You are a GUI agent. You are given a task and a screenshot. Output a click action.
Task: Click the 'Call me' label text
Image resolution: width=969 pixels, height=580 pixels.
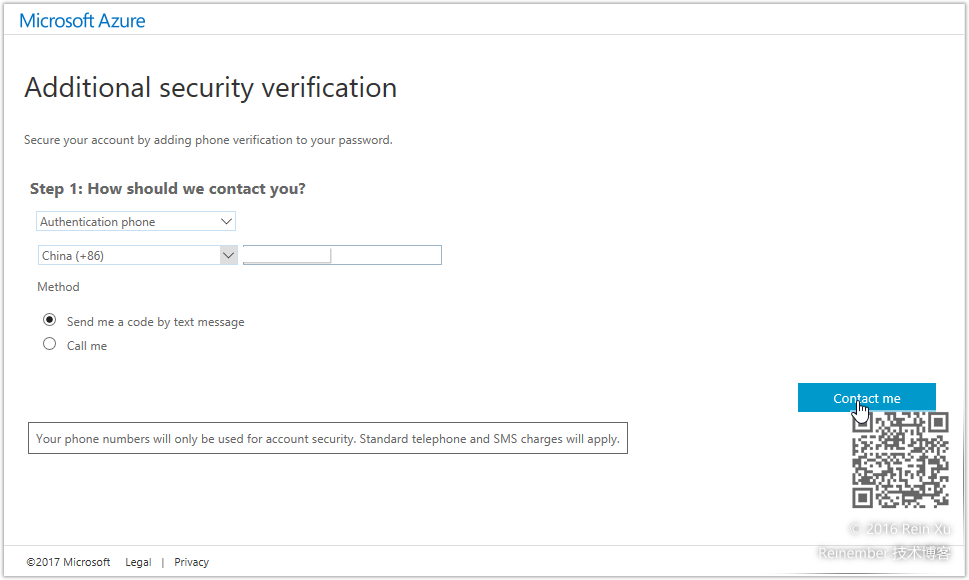[87, 346]
